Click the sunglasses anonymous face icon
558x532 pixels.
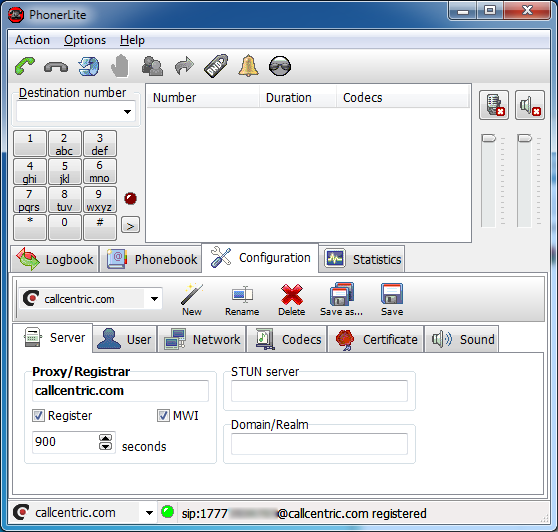tap(280, 66)
